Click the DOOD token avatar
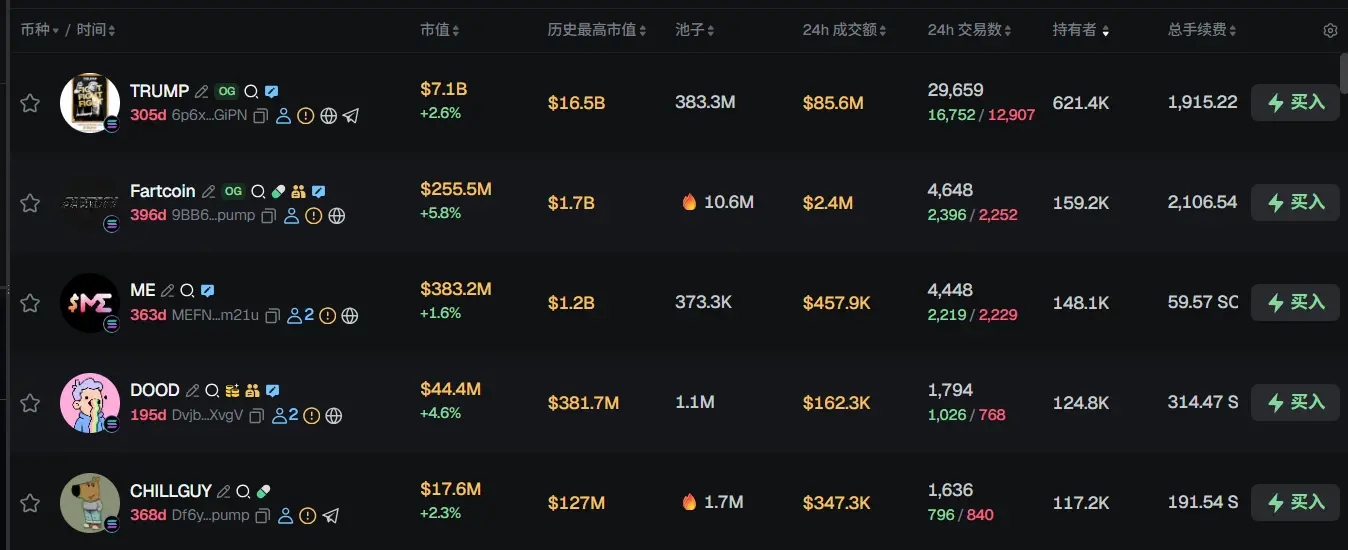Viewport: 1348px width, 550px height. [90, 402]
